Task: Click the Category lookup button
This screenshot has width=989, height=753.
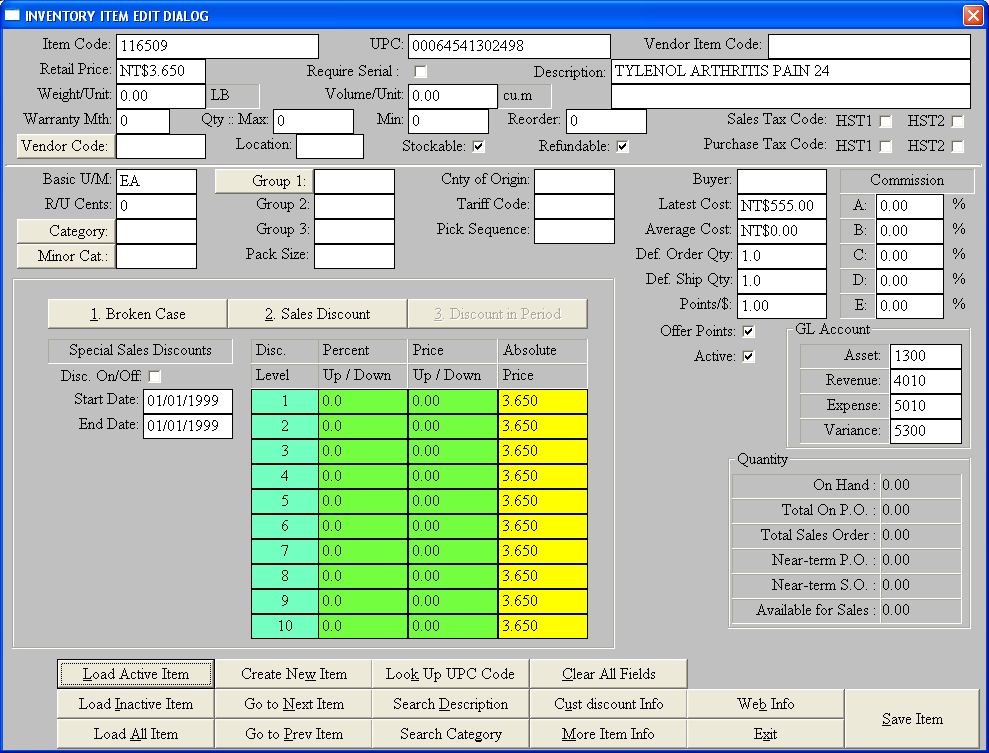Action: click(62, 231)
